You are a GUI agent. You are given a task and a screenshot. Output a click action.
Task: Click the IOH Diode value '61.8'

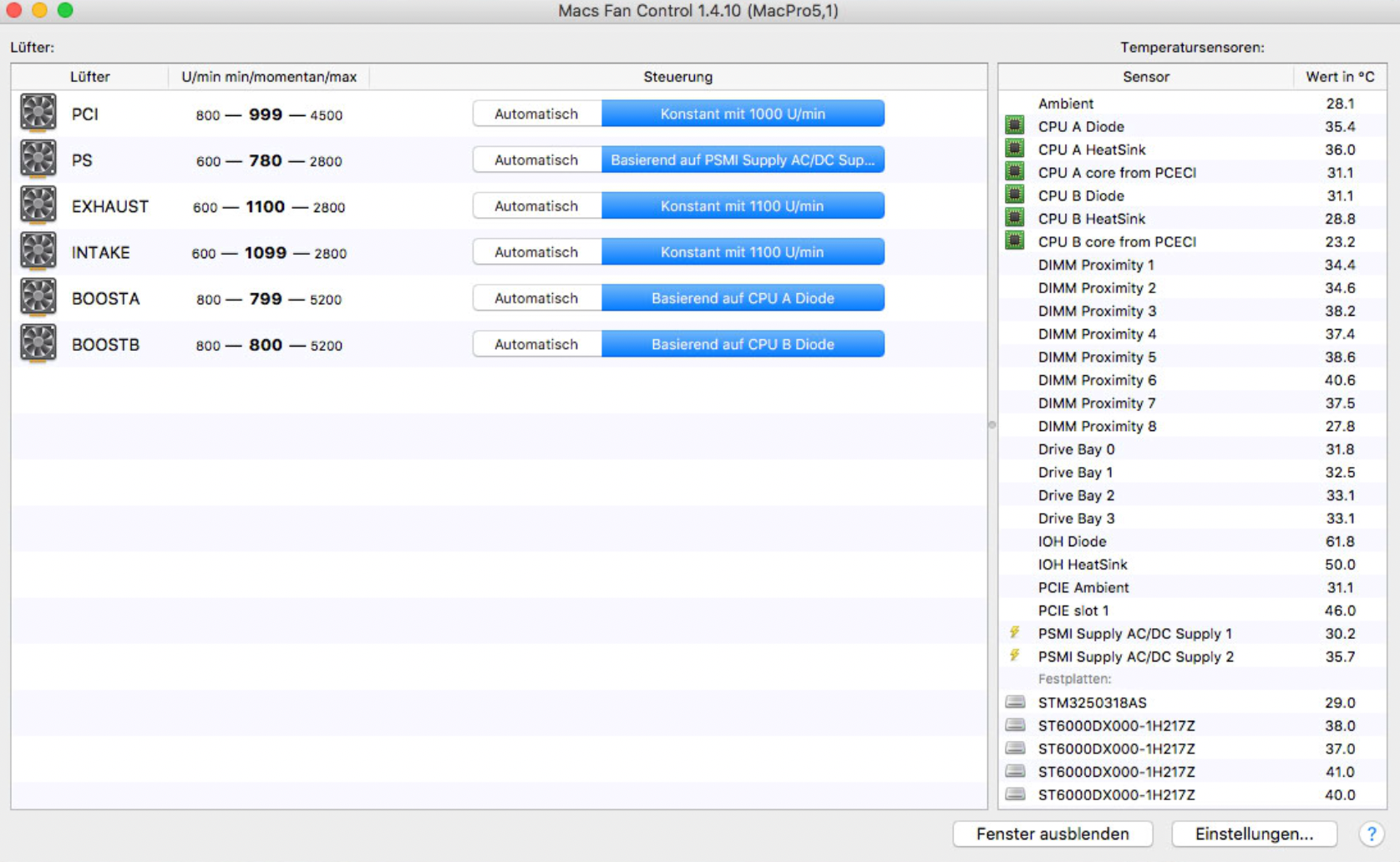(1340, 541)
